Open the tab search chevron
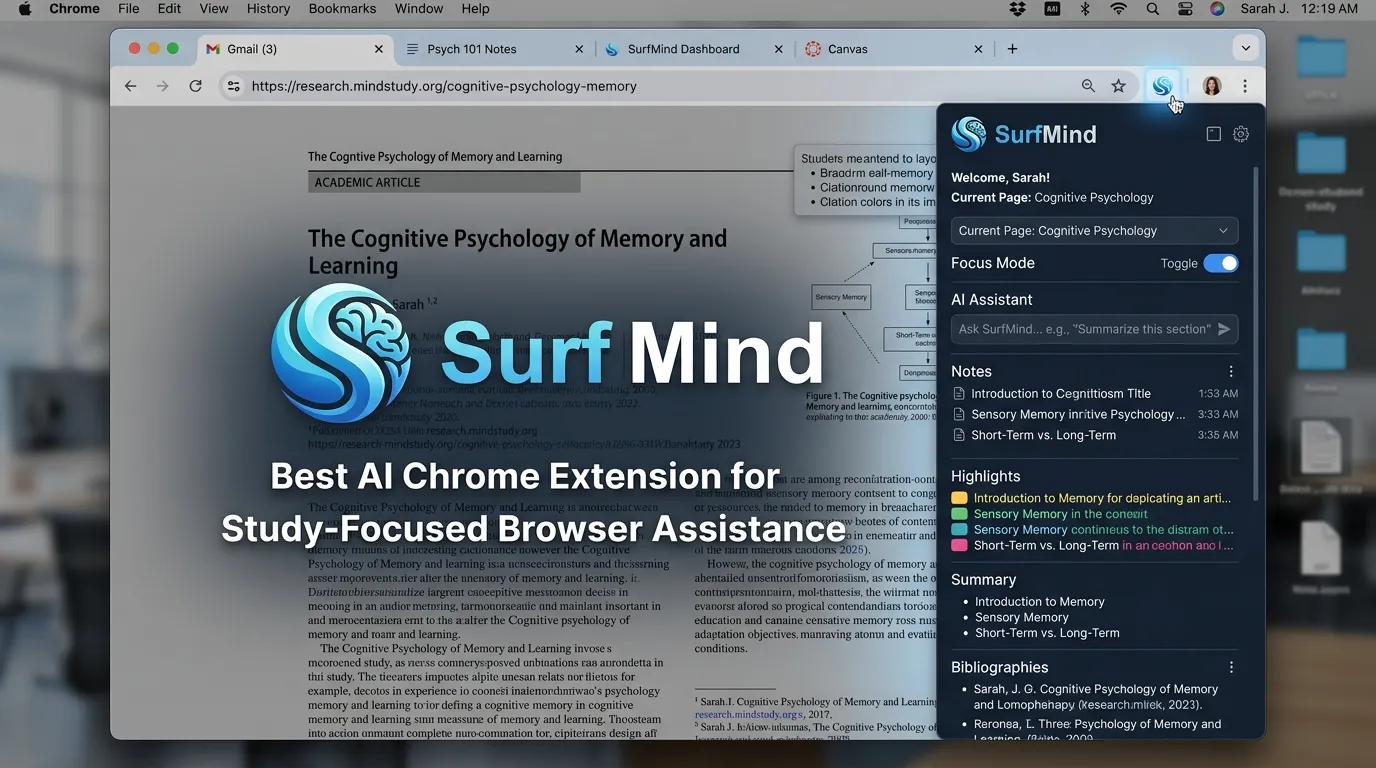The width and height of the screenshot is (1376, 768). [x=1245, y=48]
